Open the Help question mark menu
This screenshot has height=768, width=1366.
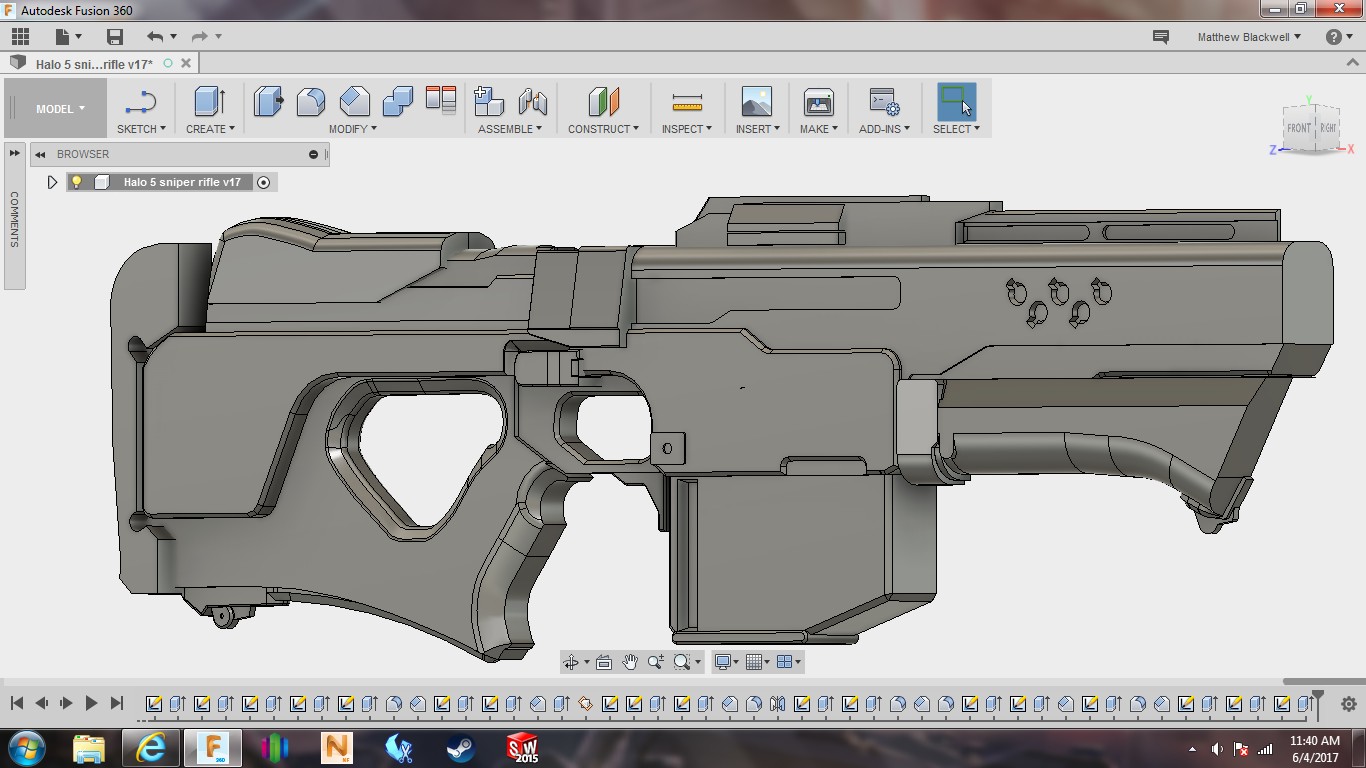pos(1339,37)
